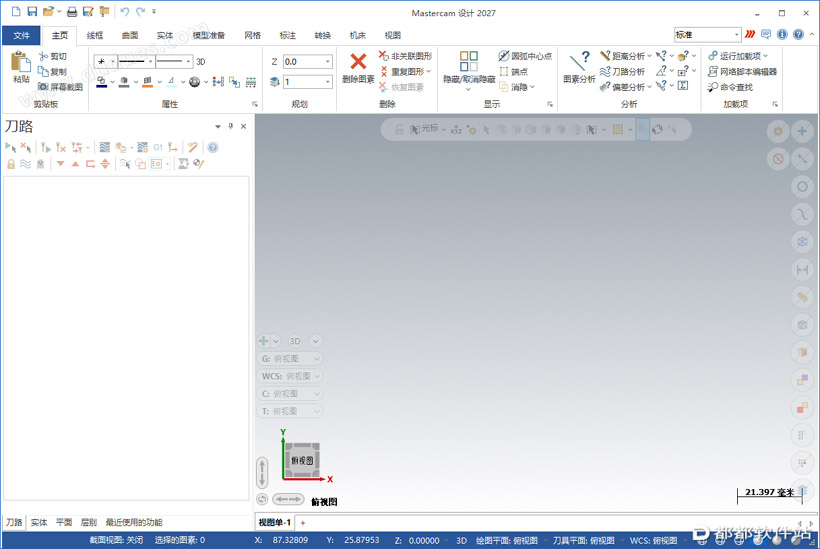Switch to Surfaces (曲面) ribbon tab
This screenshot has width=820, height=549.
[130, 35]
